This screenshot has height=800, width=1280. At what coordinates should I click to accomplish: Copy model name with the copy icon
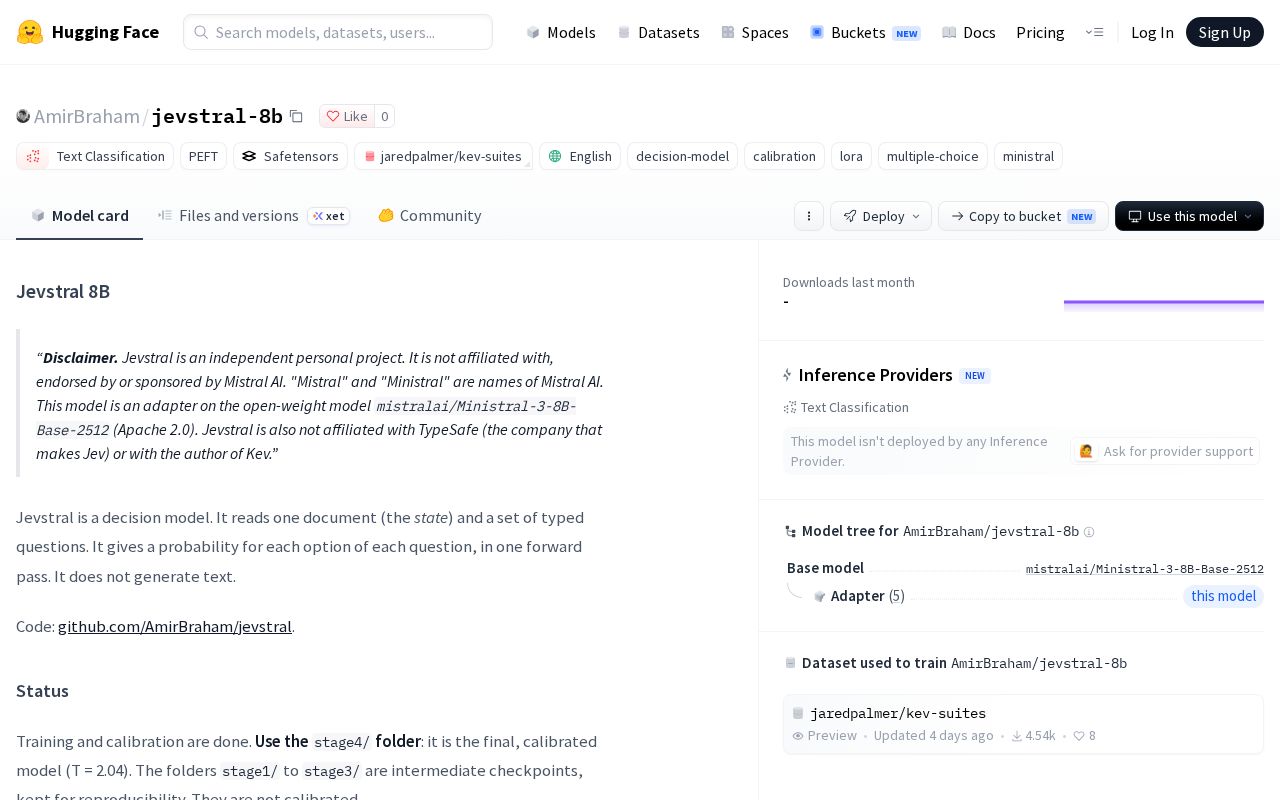pos(296,116)
